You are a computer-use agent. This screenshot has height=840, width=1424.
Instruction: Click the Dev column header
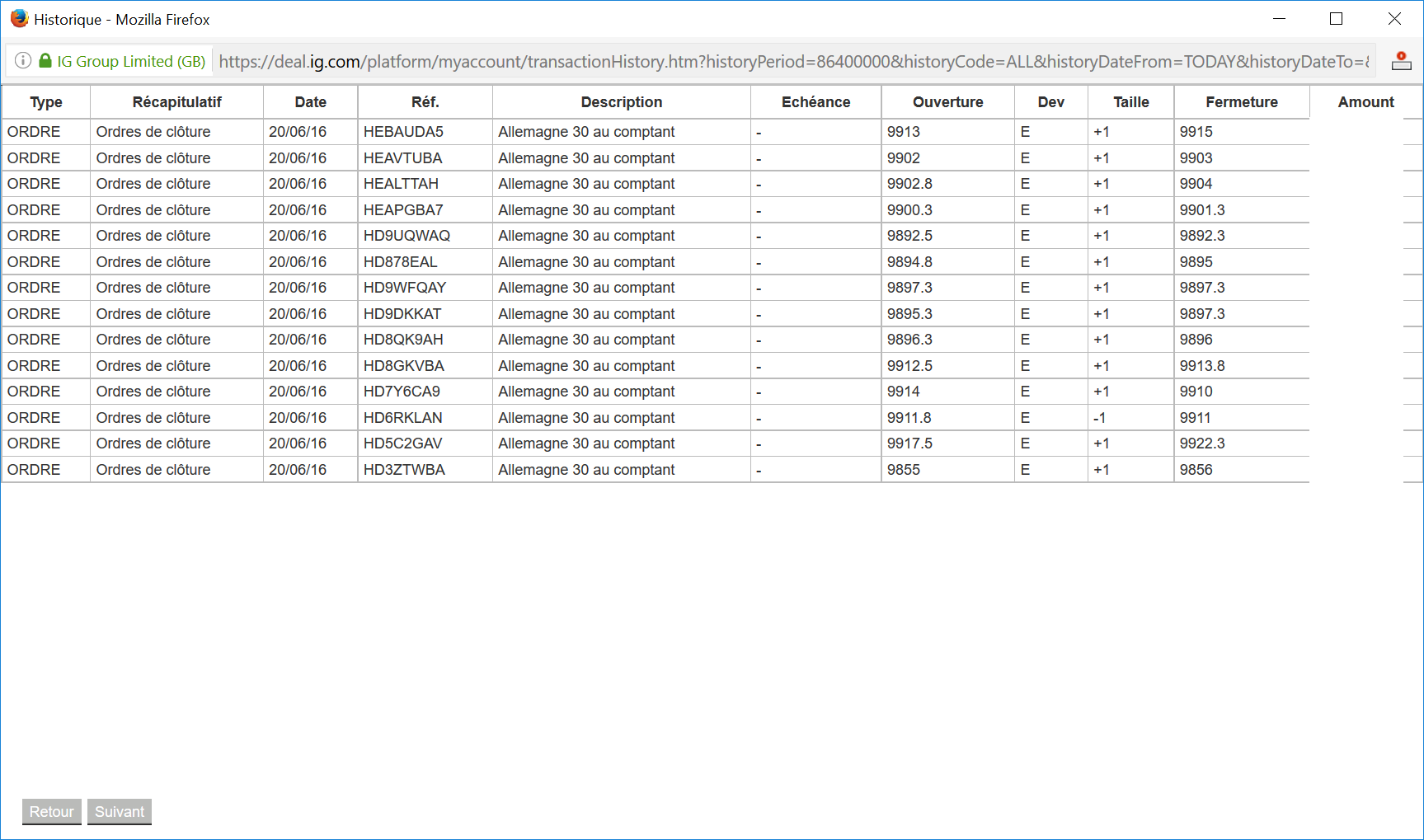(1051, 102)
